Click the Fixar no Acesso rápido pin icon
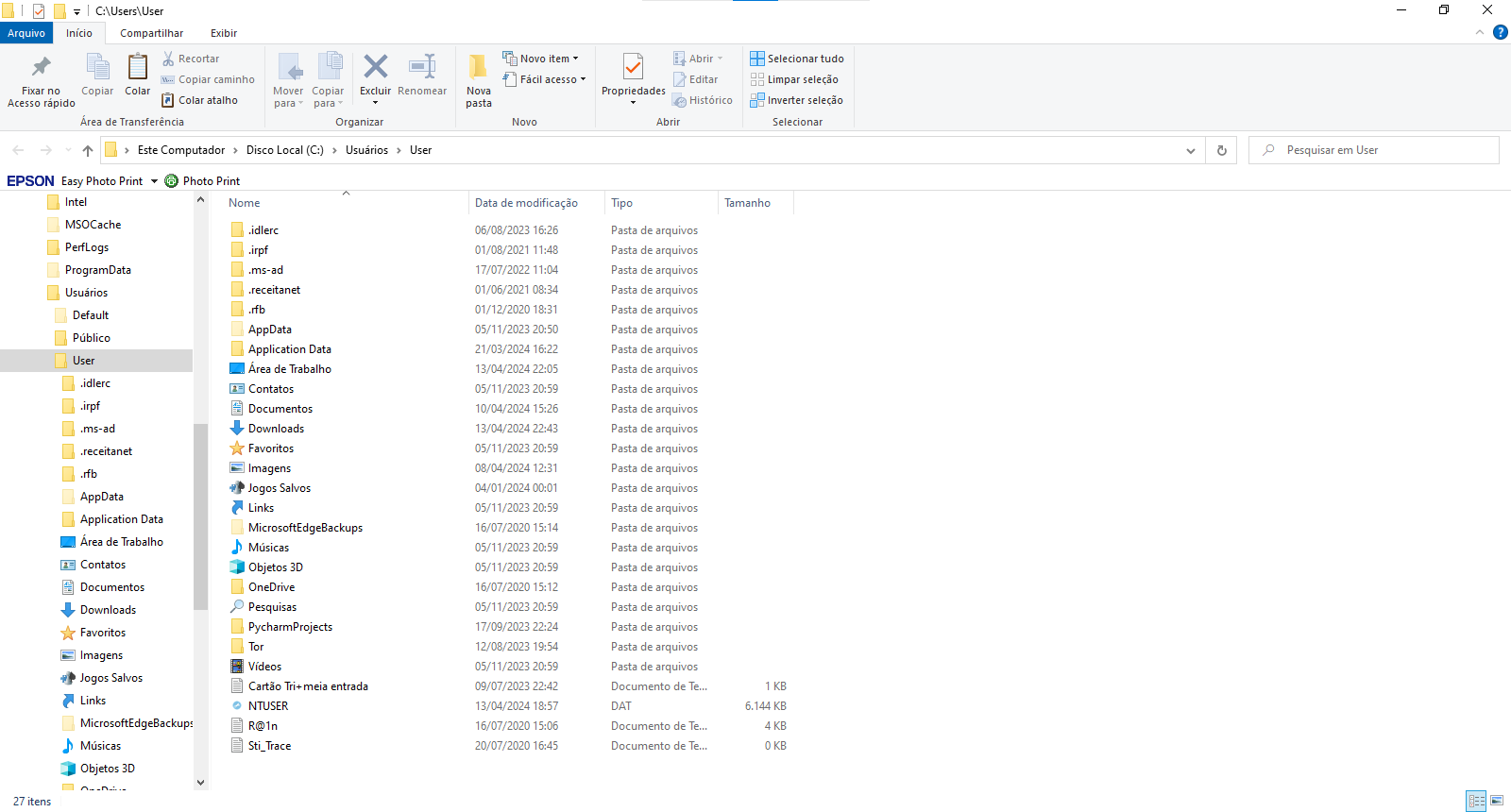Image resolution: width=1511 pixels, height=812 pixels. [41, 67]
